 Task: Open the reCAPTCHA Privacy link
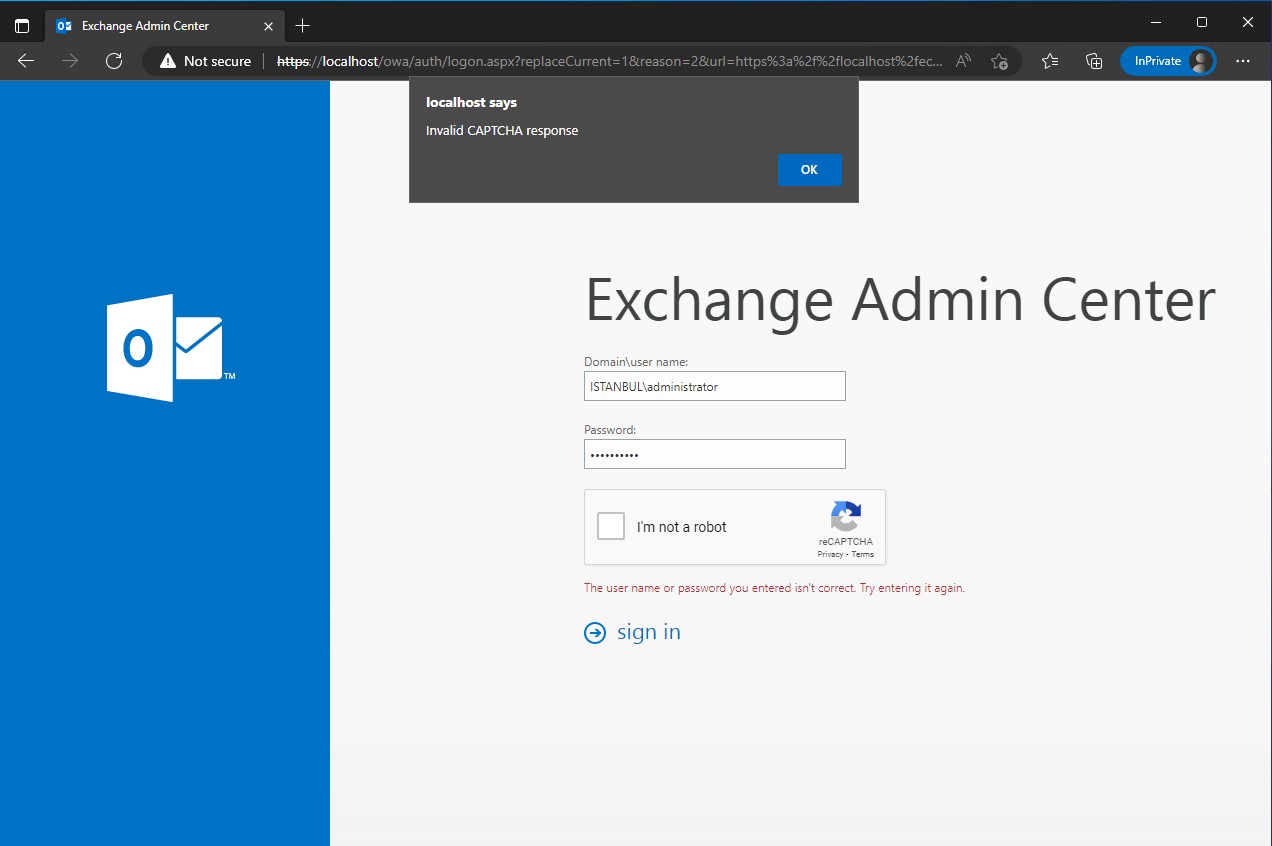click(x=830, y=554)
